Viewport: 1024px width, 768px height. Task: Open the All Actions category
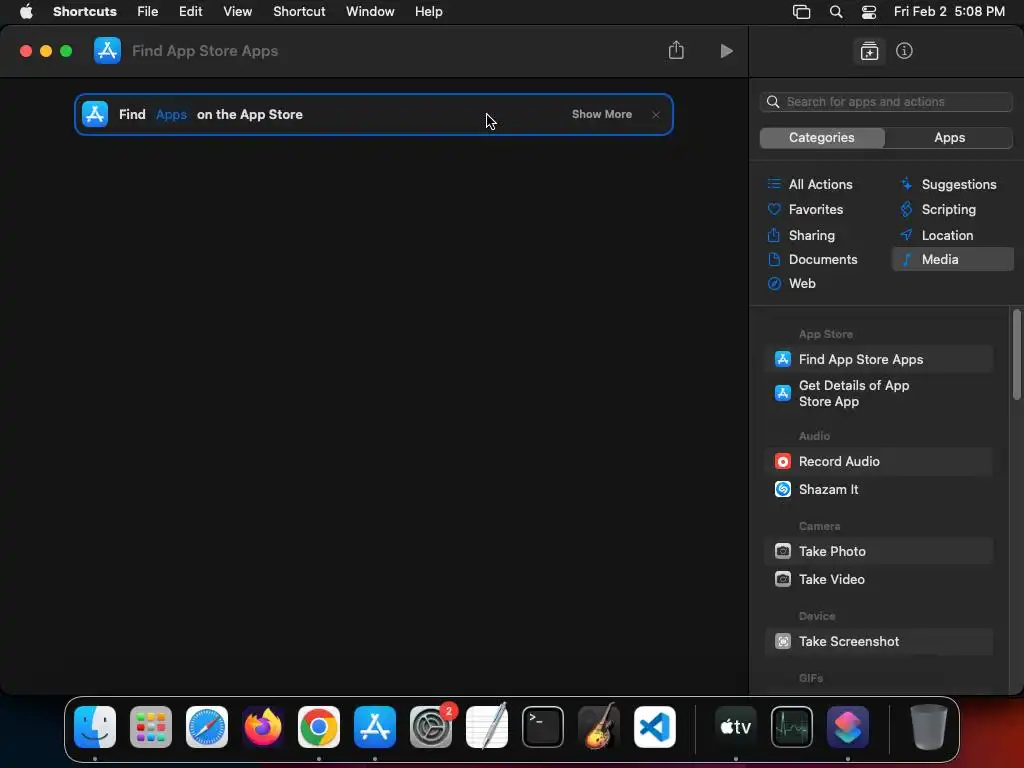click(x=810, y=184)
